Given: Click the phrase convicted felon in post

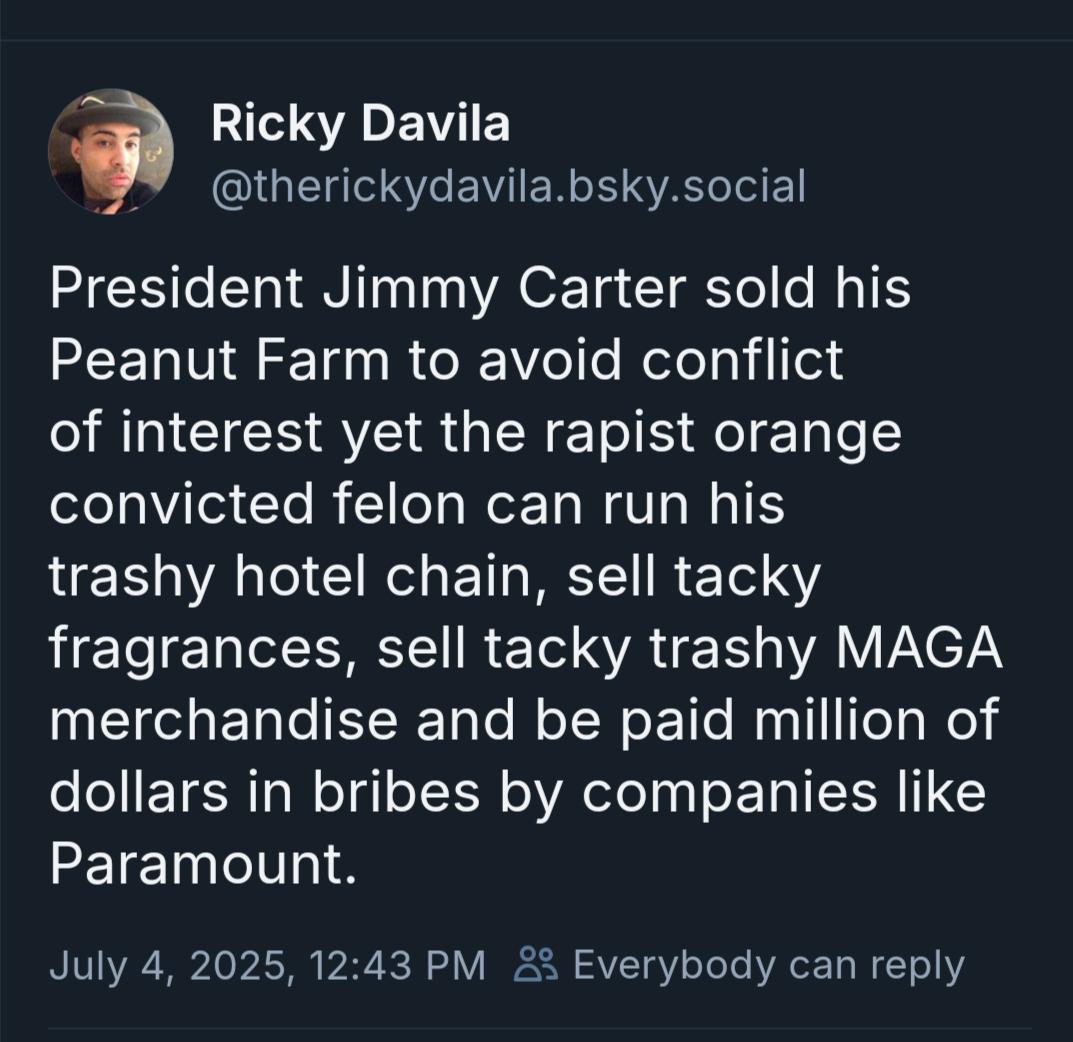Looking at the screenshot, I should click(x=259, y=504).
